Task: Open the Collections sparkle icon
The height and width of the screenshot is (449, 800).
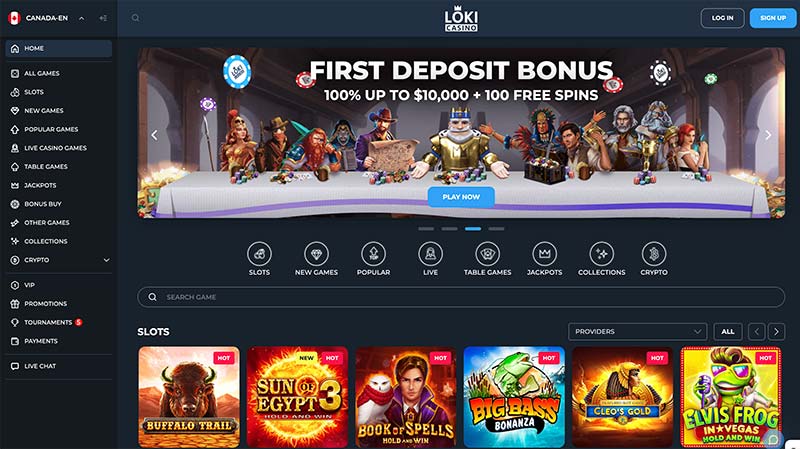Action: click(x=602, y=254)
